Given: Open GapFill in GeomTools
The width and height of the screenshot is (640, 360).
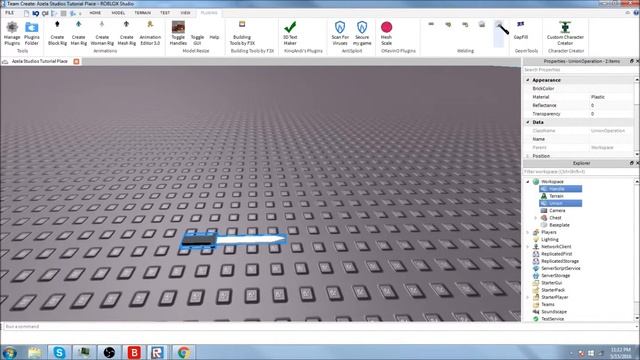Looking at the screenshot, I should tap(521, 31).
